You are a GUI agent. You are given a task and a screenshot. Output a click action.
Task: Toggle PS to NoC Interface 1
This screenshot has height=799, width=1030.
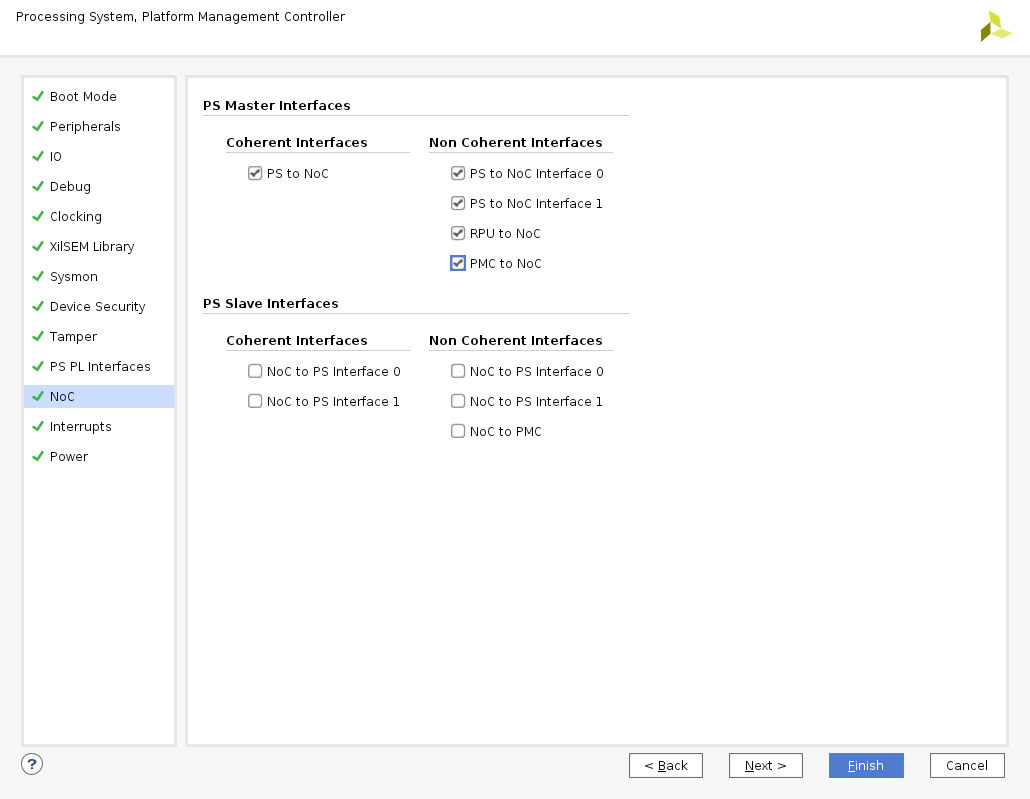click(x=458, y=204)
